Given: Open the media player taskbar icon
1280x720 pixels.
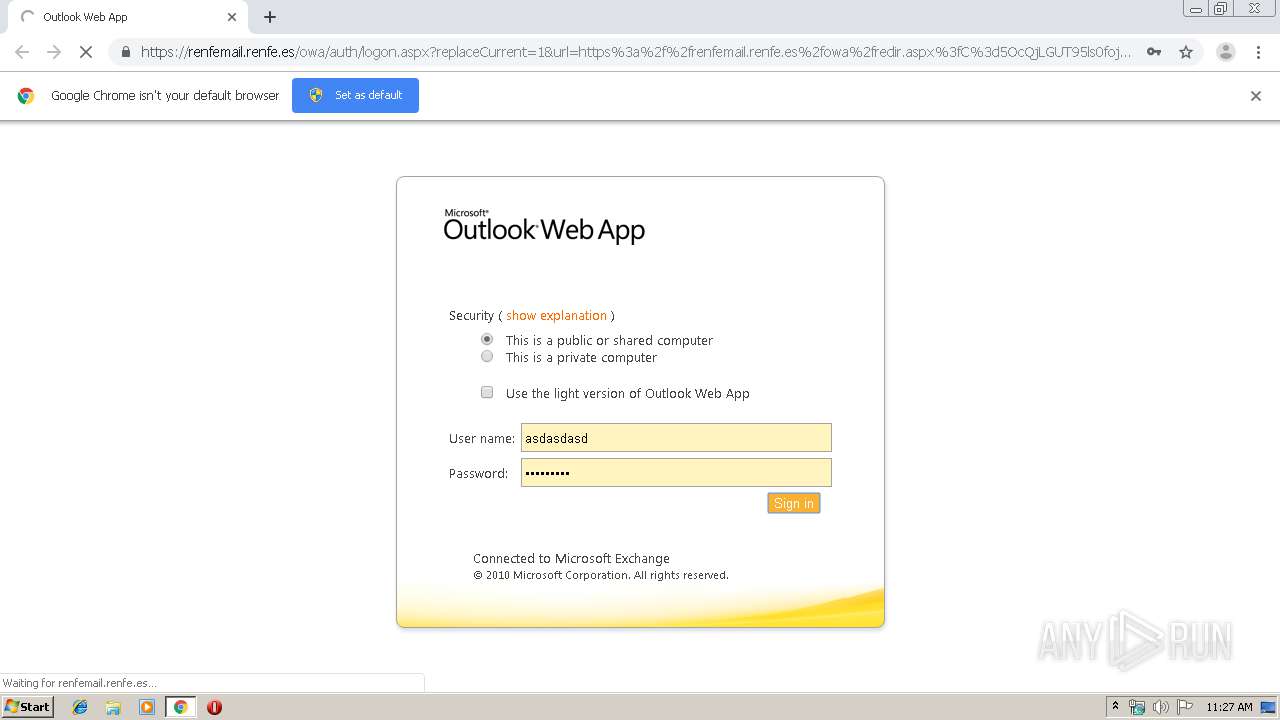Looking at the screenshot, I should point(147,707).
